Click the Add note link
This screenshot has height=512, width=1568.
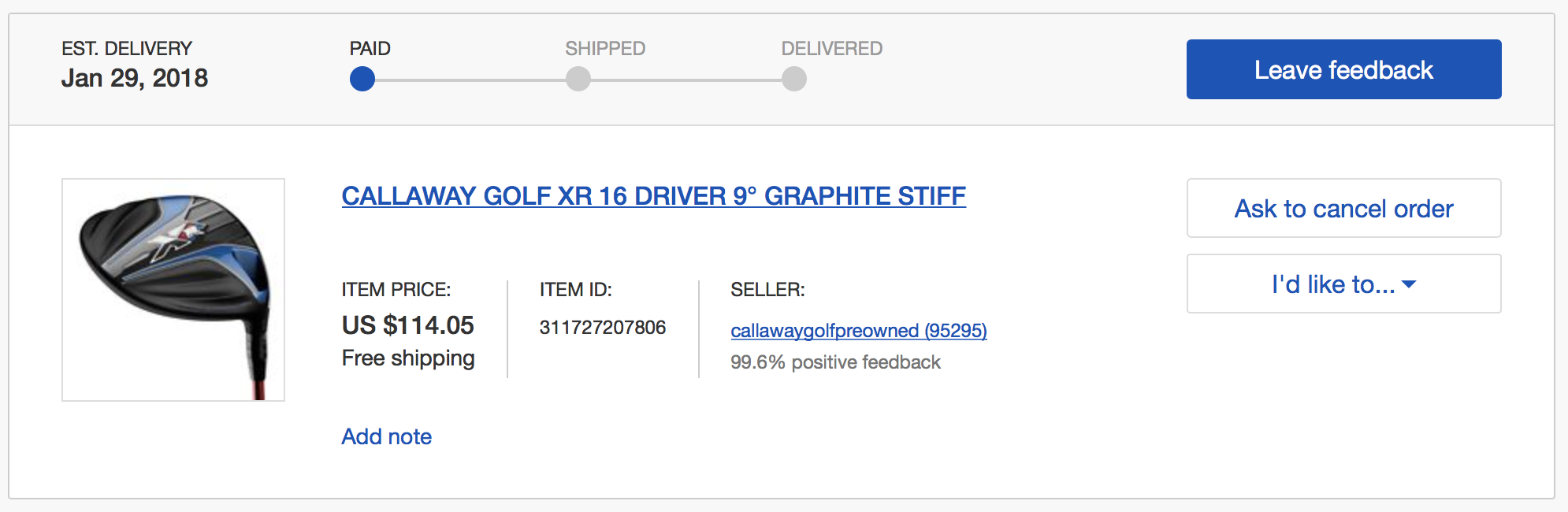coord(386,436)
